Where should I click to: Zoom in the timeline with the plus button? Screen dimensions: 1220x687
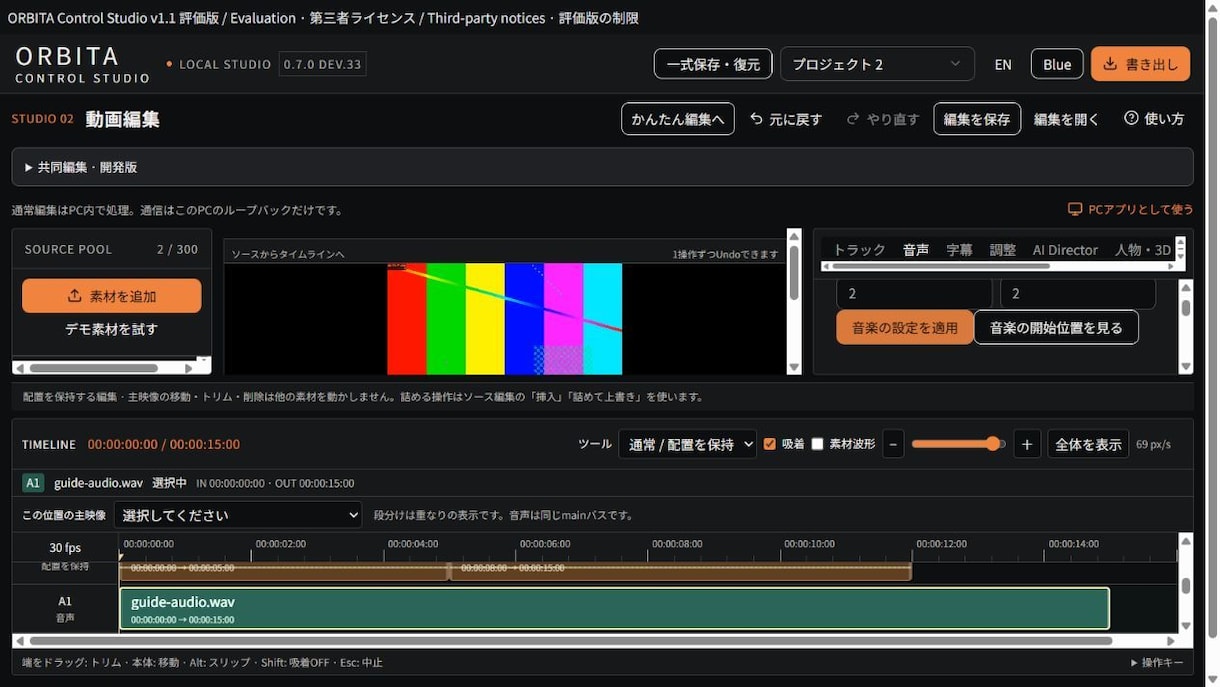coord(1027,444)
